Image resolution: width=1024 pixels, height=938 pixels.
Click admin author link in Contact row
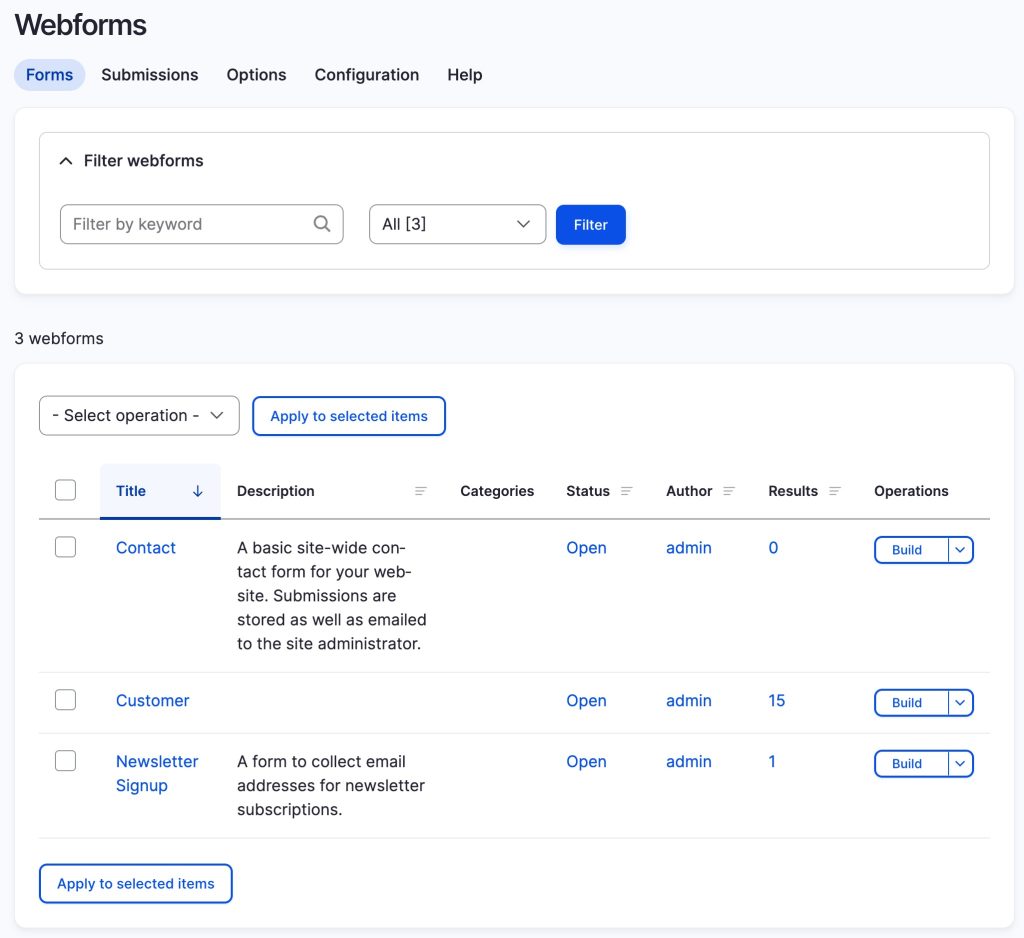point(688,548)
